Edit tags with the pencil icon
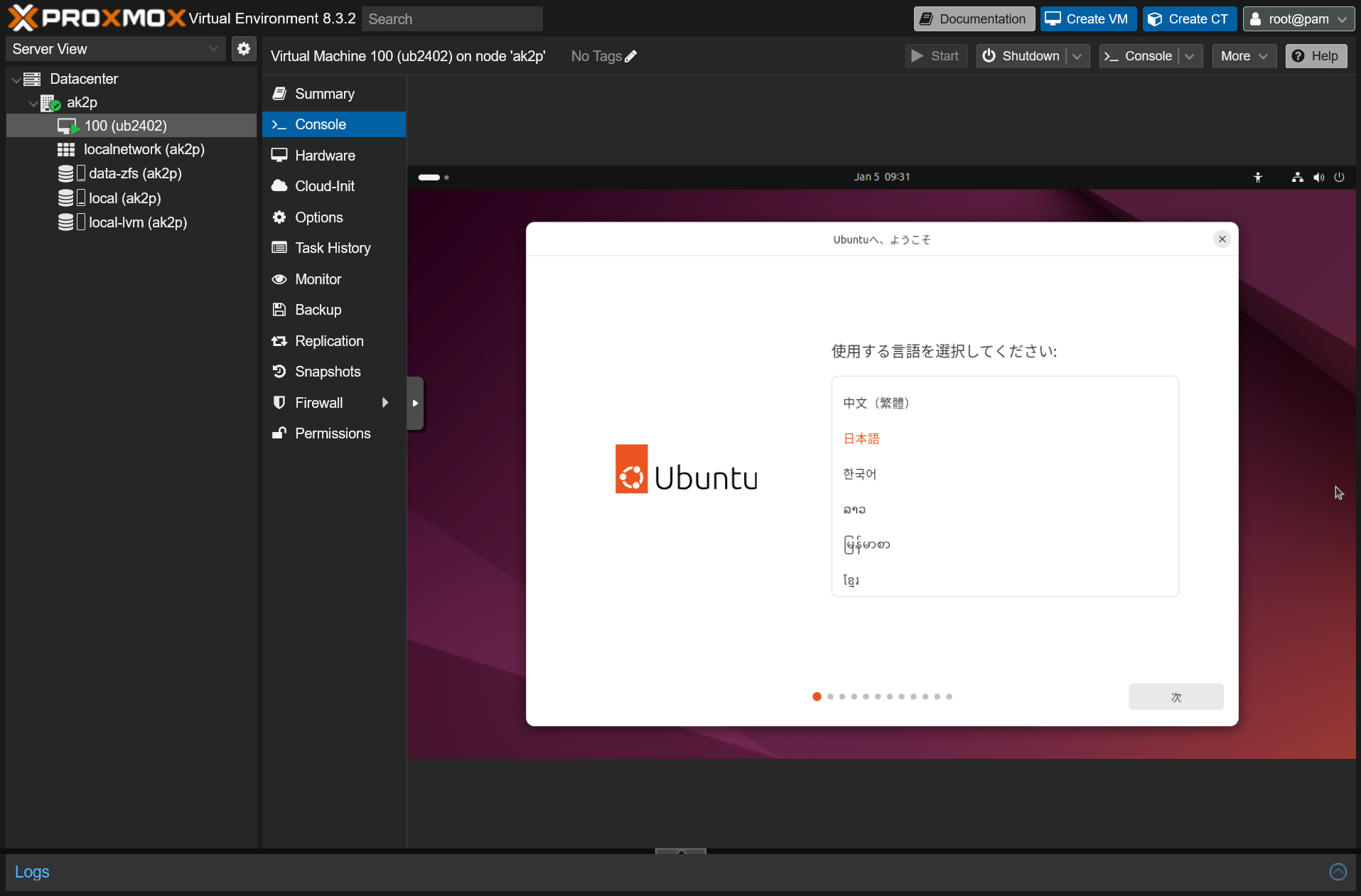The height and width of the screenshot is (896, 1361). (631, 56)
